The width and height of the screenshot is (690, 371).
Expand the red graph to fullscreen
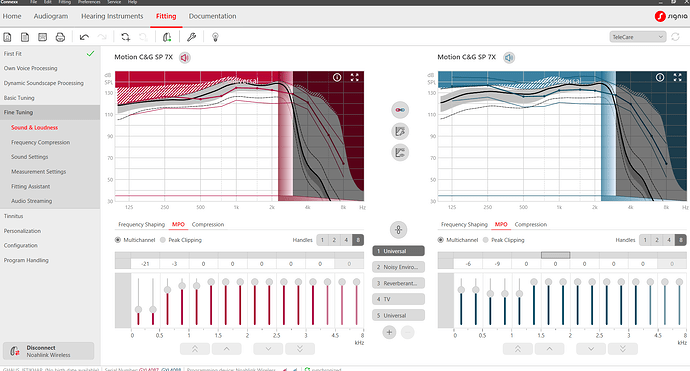click(355, 77)
